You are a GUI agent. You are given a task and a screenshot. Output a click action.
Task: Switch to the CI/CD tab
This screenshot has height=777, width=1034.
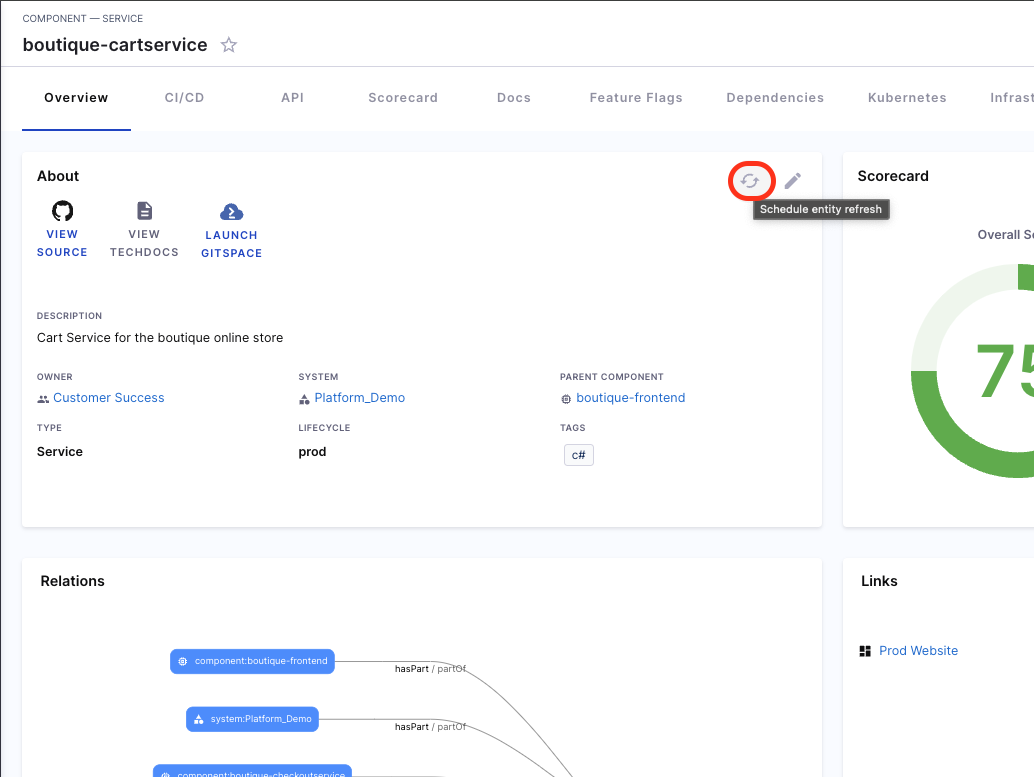pos(184,98)
